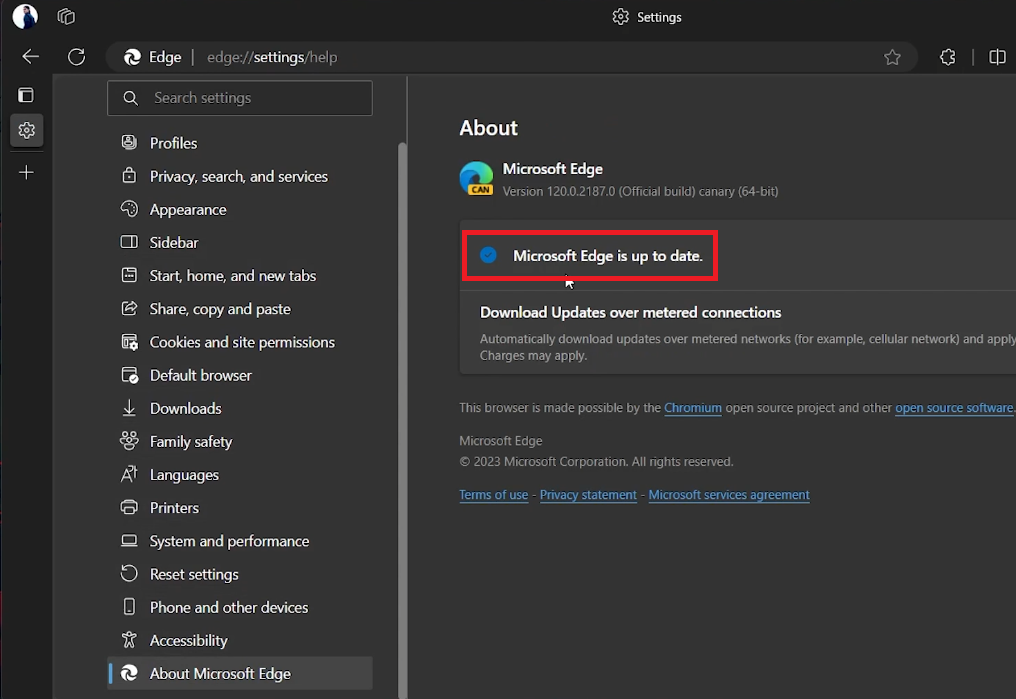
Task: Click the About heading
Action: [x=489, y=128]
